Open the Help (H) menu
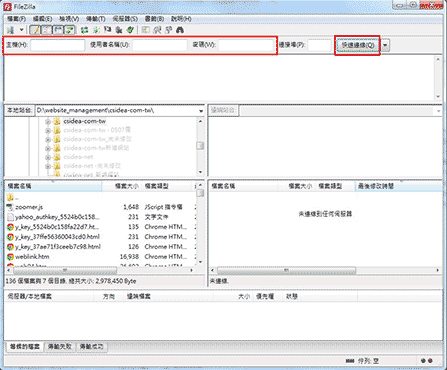Viewport: 447px width, 370px height. click(x=181, y=19)
